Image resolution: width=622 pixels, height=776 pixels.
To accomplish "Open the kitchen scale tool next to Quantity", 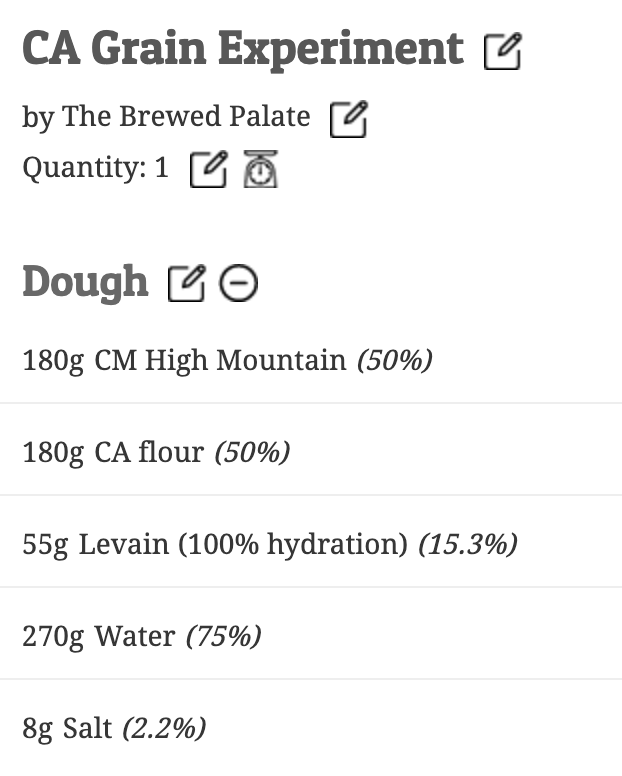I will point(260,169).
